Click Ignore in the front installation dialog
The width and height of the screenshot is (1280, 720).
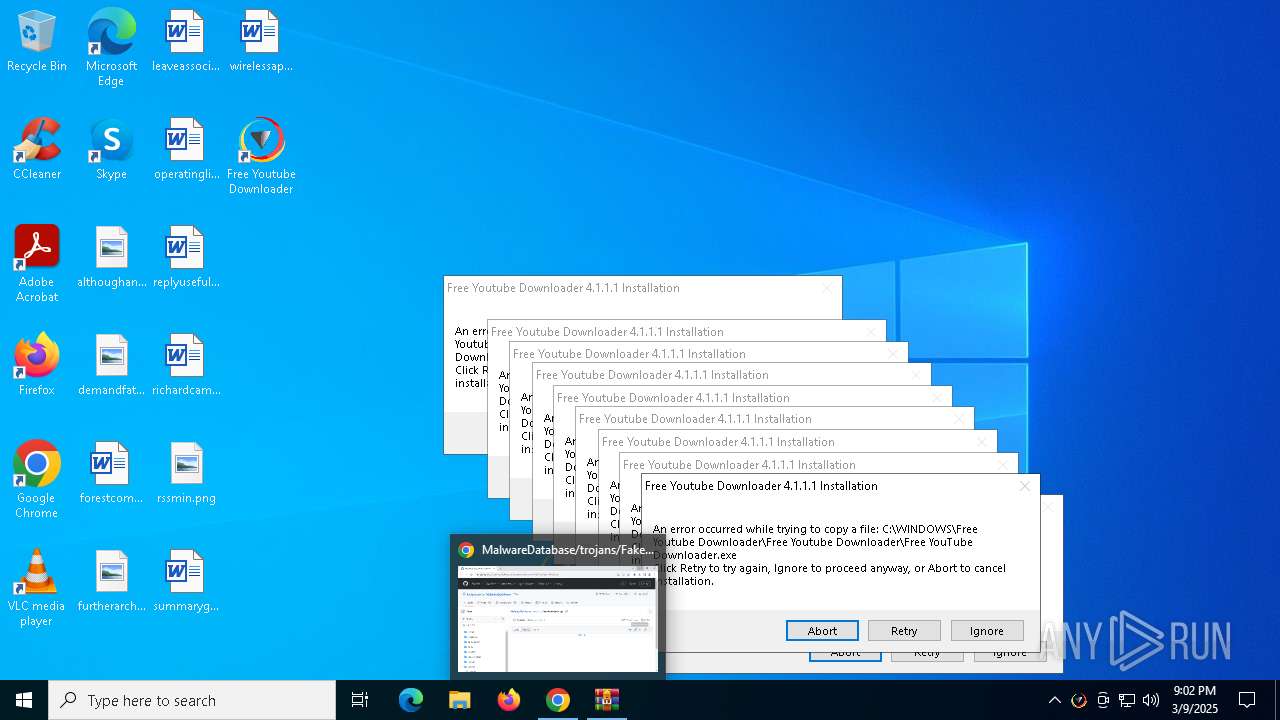pos(986,630)
